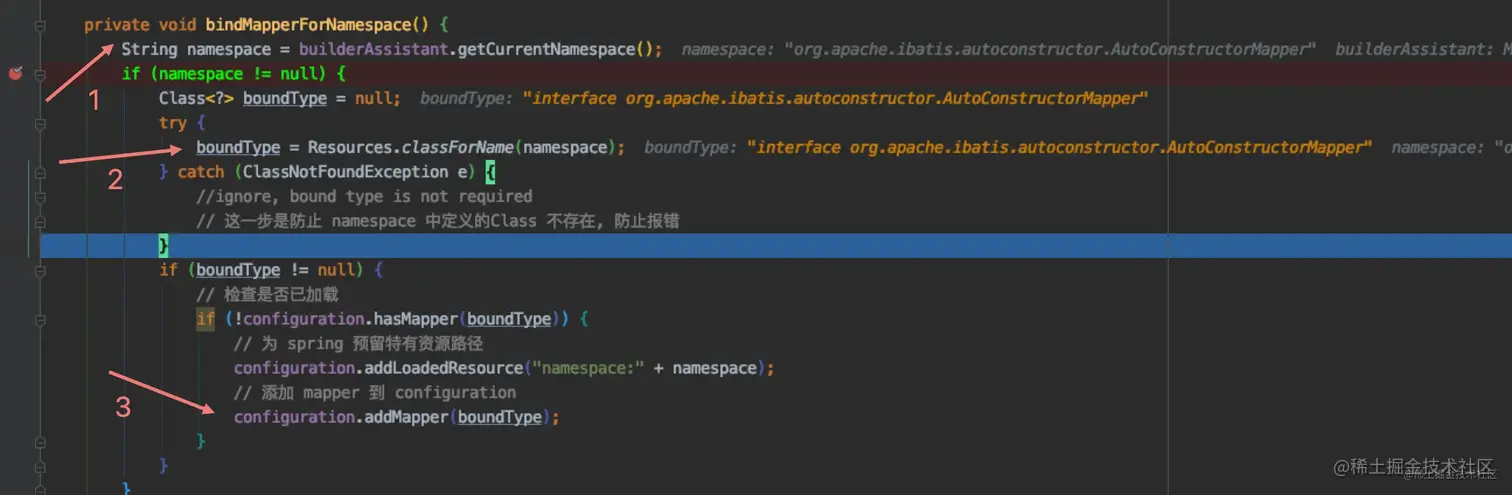This screenshot has height=495, width=1512.
Task: Click the "namespace:" string literal
Action: pyautogui.click(x=589, y=368)
